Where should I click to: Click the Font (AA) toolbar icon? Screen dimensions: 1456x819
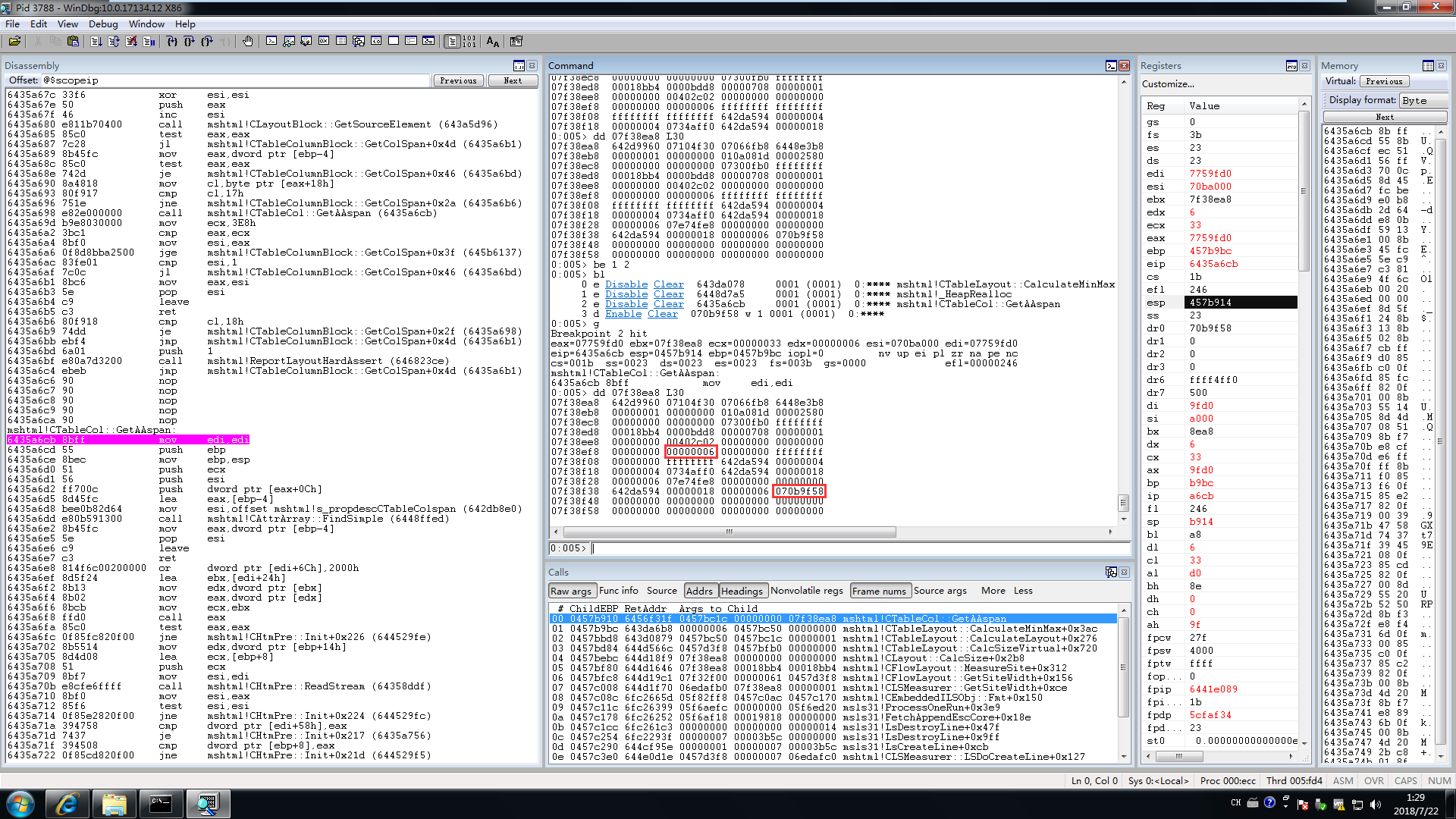point(493,42)
